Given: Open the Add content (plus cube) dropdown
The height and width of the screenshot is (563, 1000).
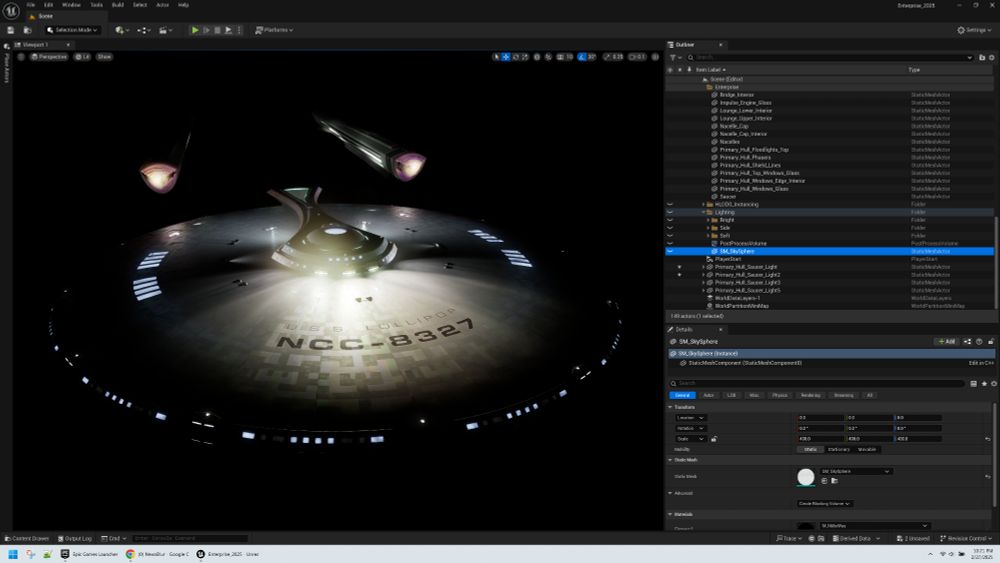Looking at the screenshot, I should tap(122, 30).
